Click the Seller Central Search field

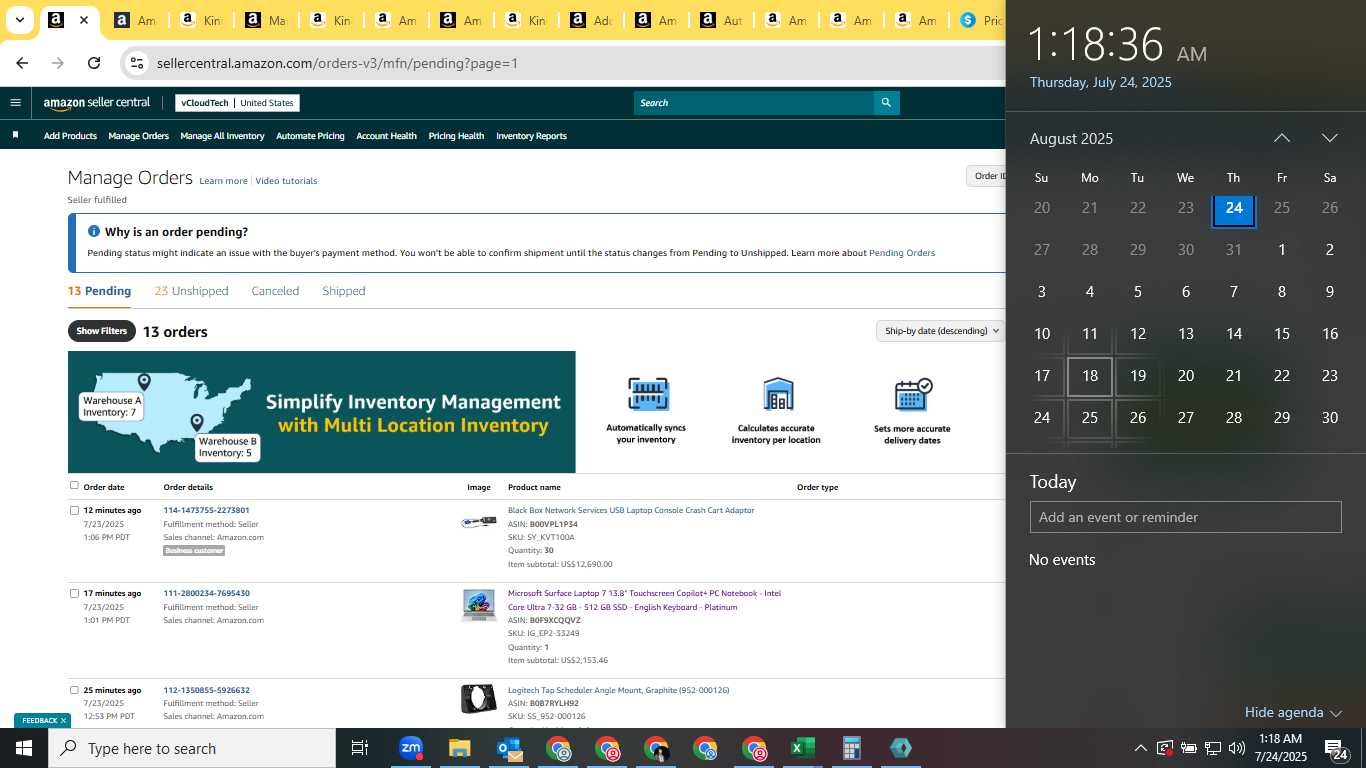pos(754,102)
